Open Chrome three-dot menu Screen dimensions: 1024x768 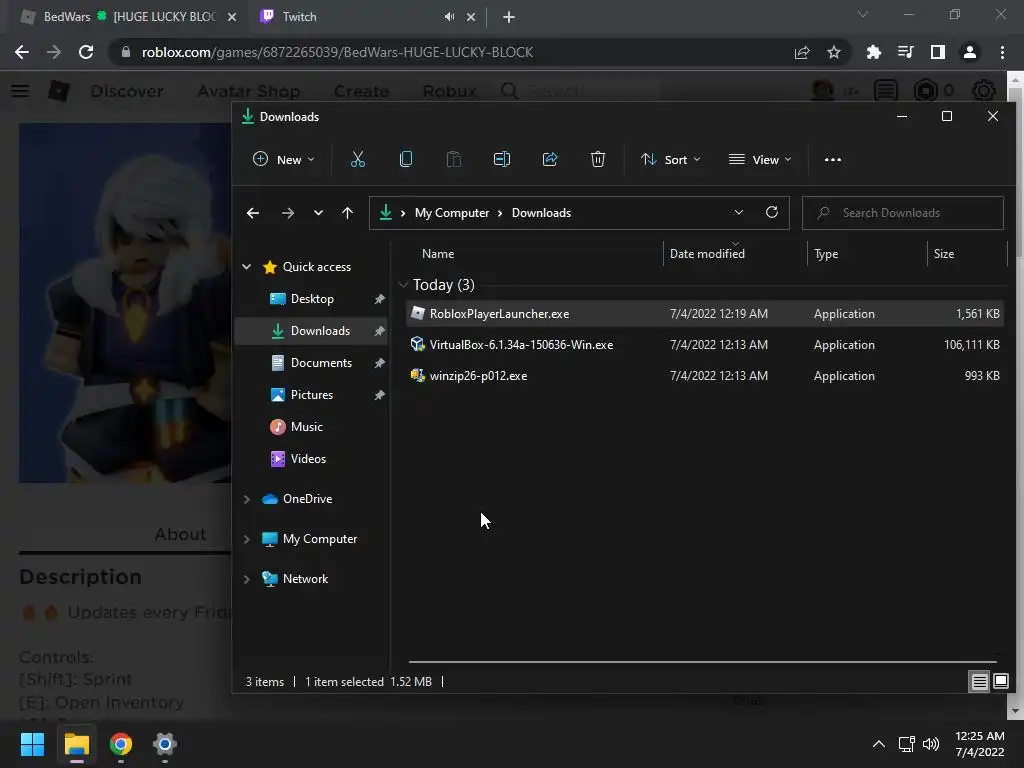1002,52
